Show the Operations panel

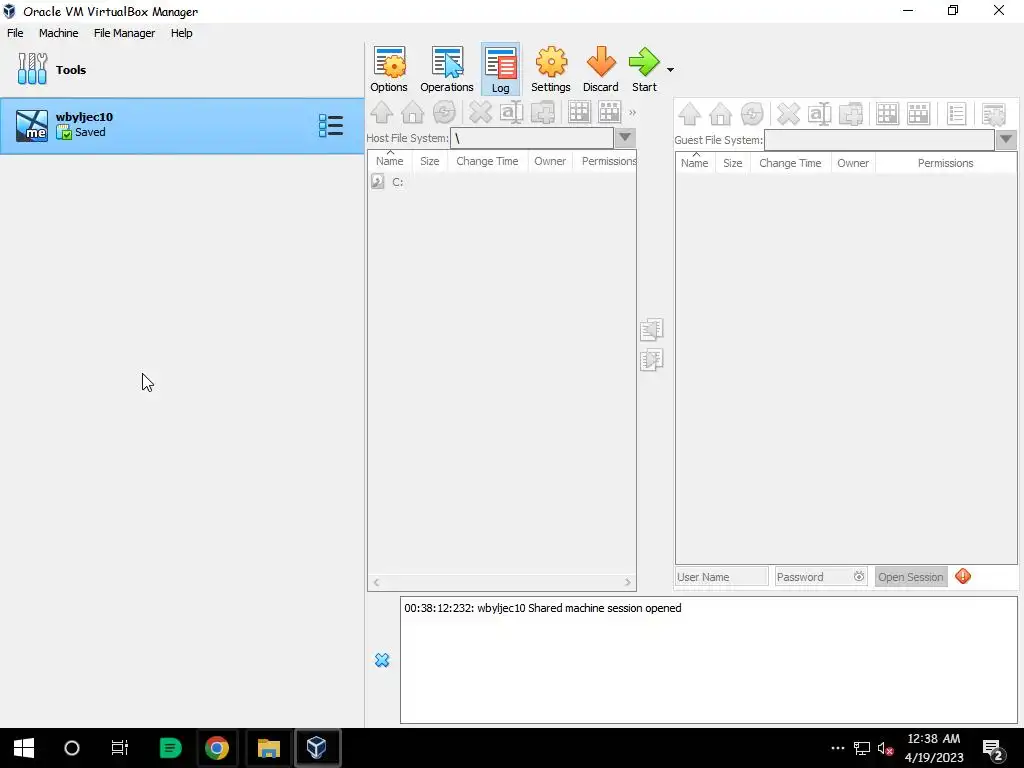[x=447, y=69]
